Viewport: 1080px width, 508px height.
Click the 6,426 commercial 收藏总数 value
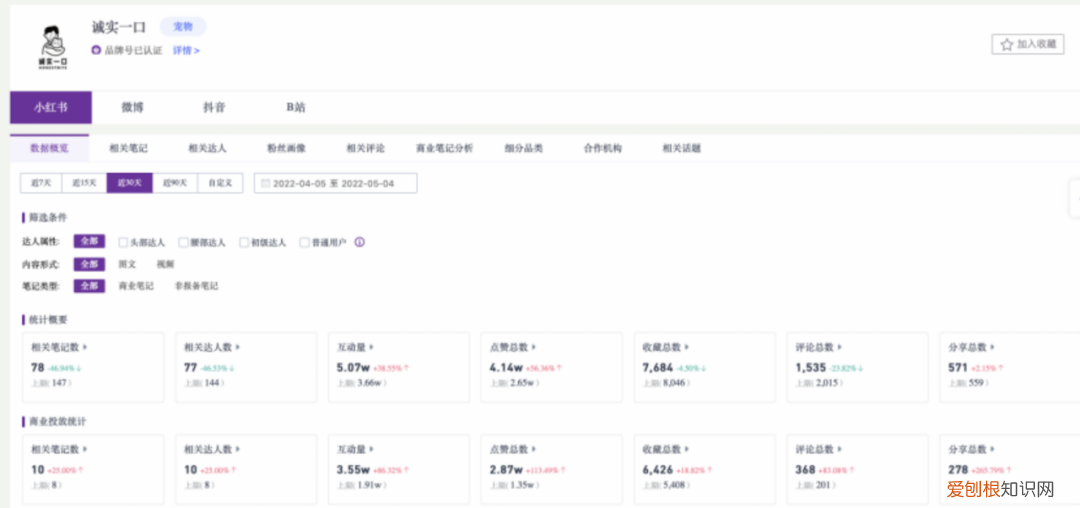pos(658,469)
